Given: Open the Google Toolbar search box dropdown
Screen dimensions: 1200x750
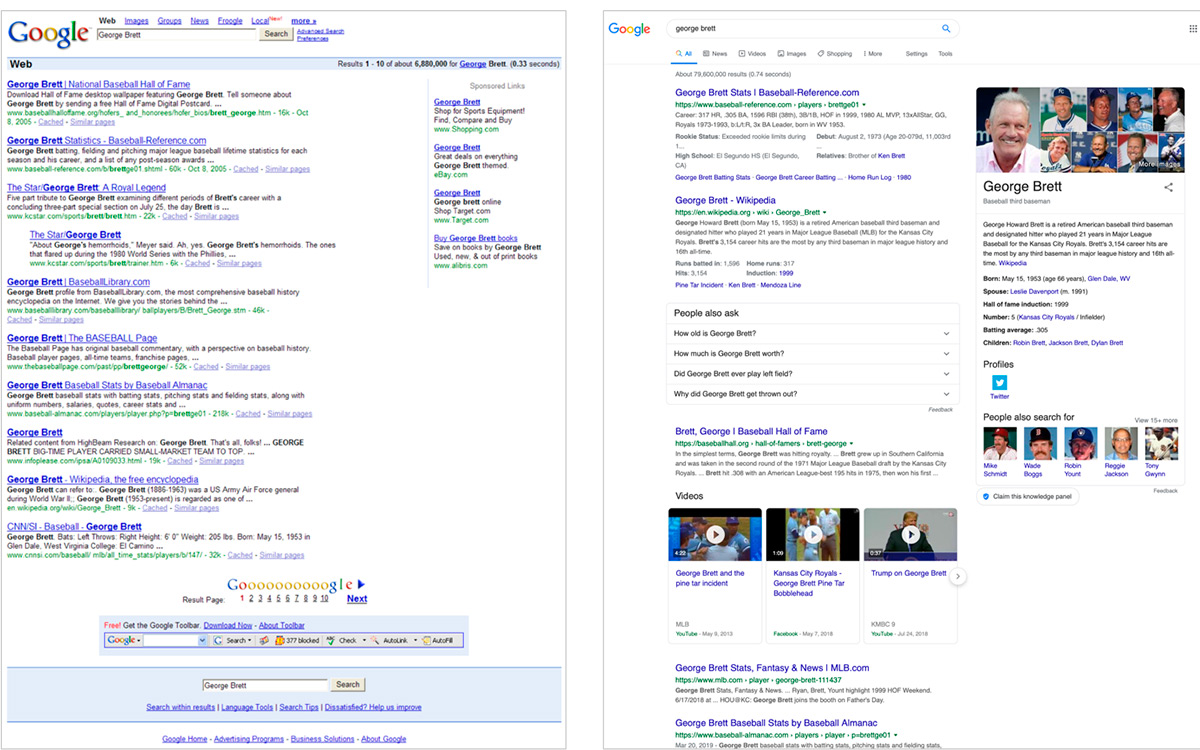Looking at the screenshot, I should [202, 640].
